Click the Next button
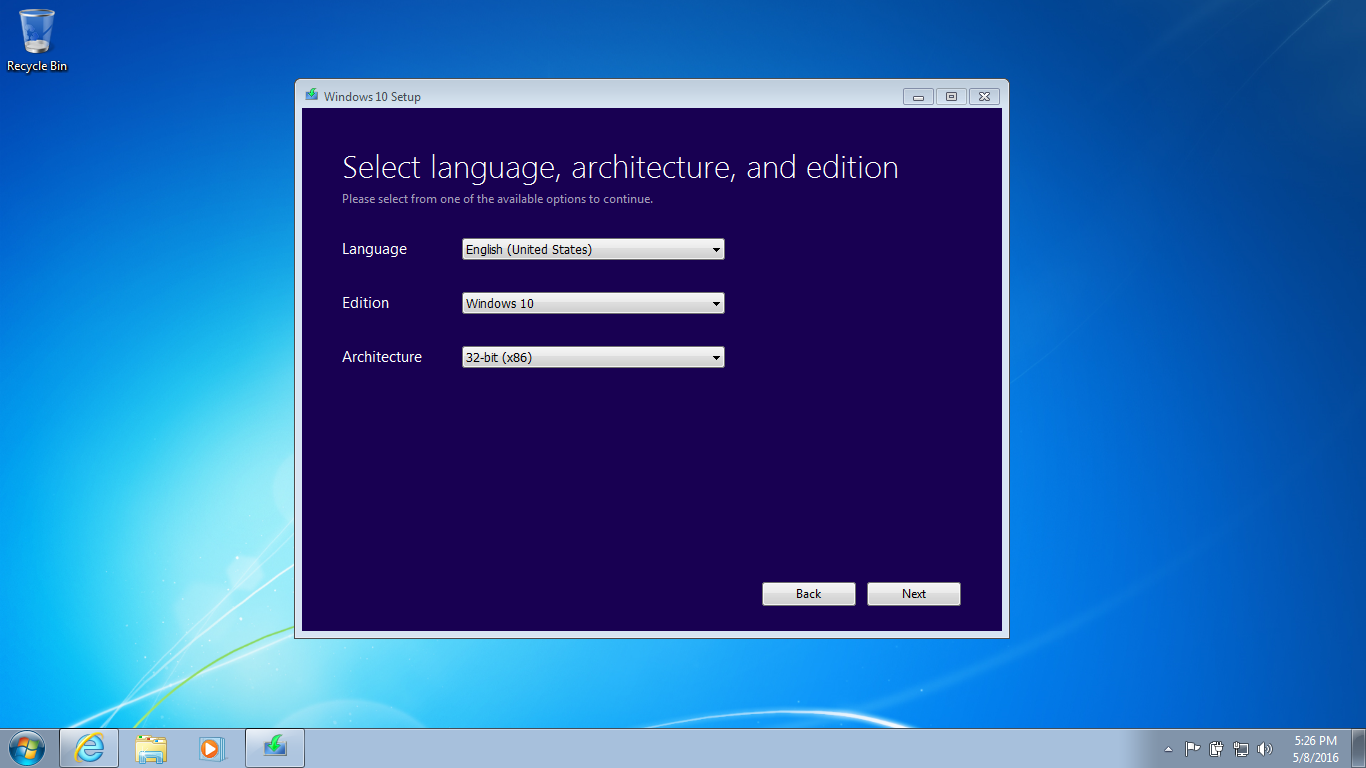 [913, 594]
